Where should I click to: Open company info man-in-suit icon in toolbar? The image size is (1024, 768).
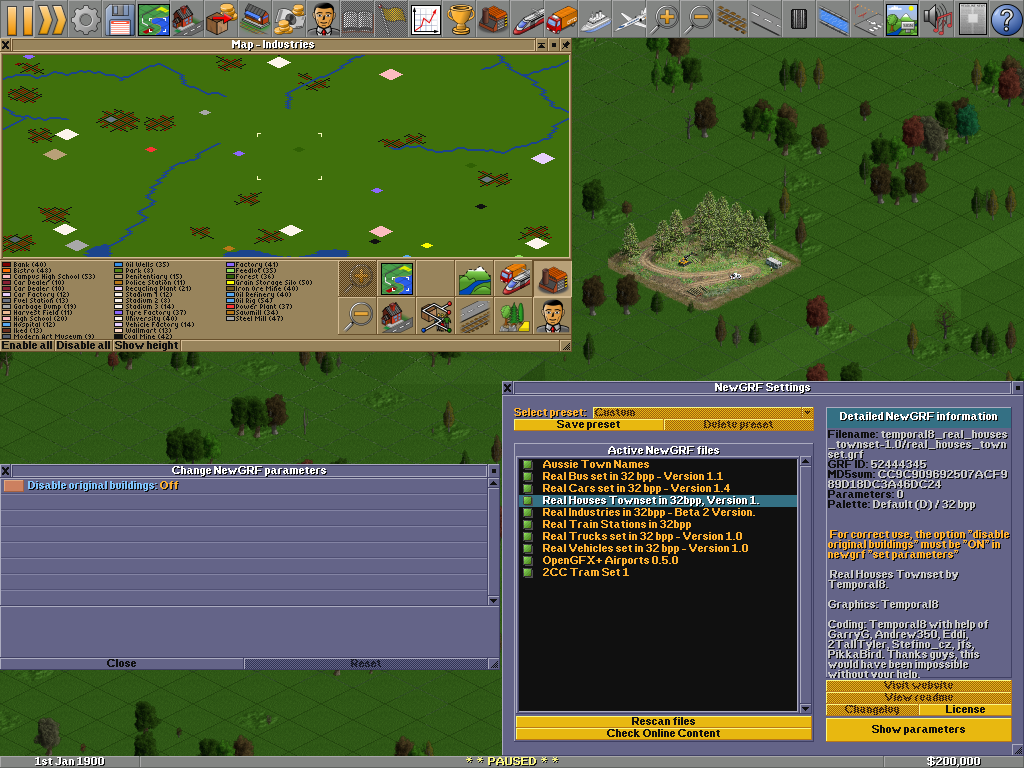[323, 18]
